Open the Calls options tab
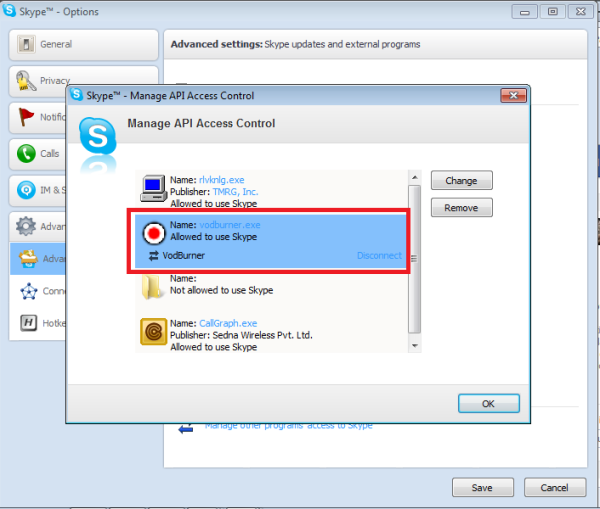This screenshot has width=600, height=509. (x=38, y=154)
